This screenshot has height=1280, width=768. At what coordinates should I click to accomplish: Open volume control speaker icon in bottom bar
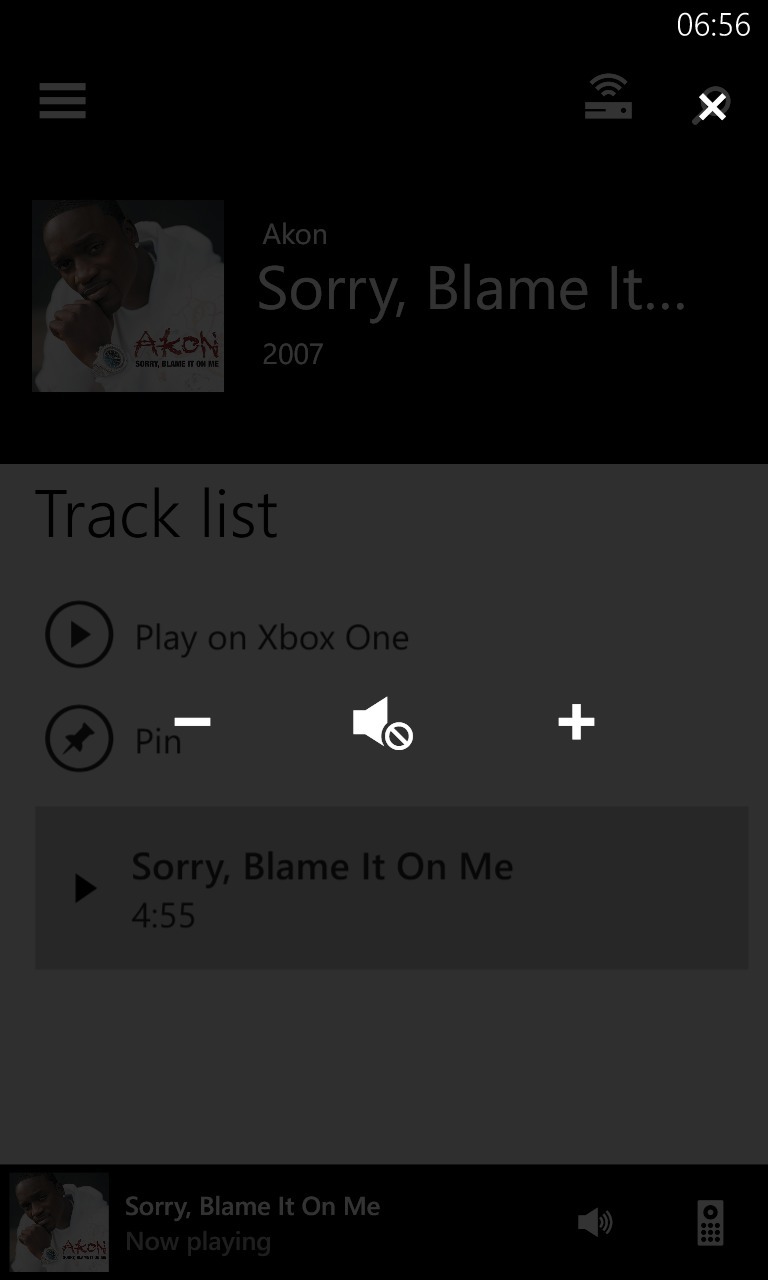[x=596, y=1222]
